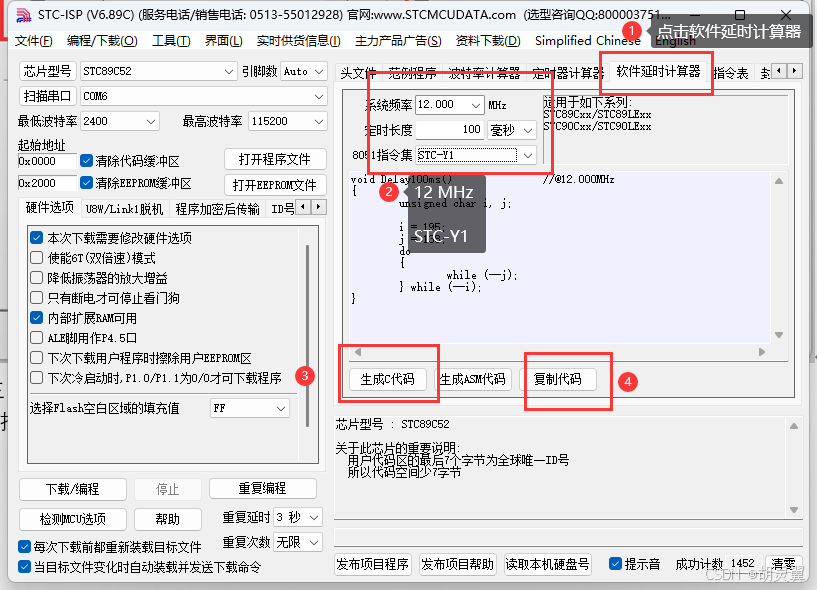Toggle 每次下载前都重新装载目标文件
Viewport: 817px width, 590px height.
24,547
